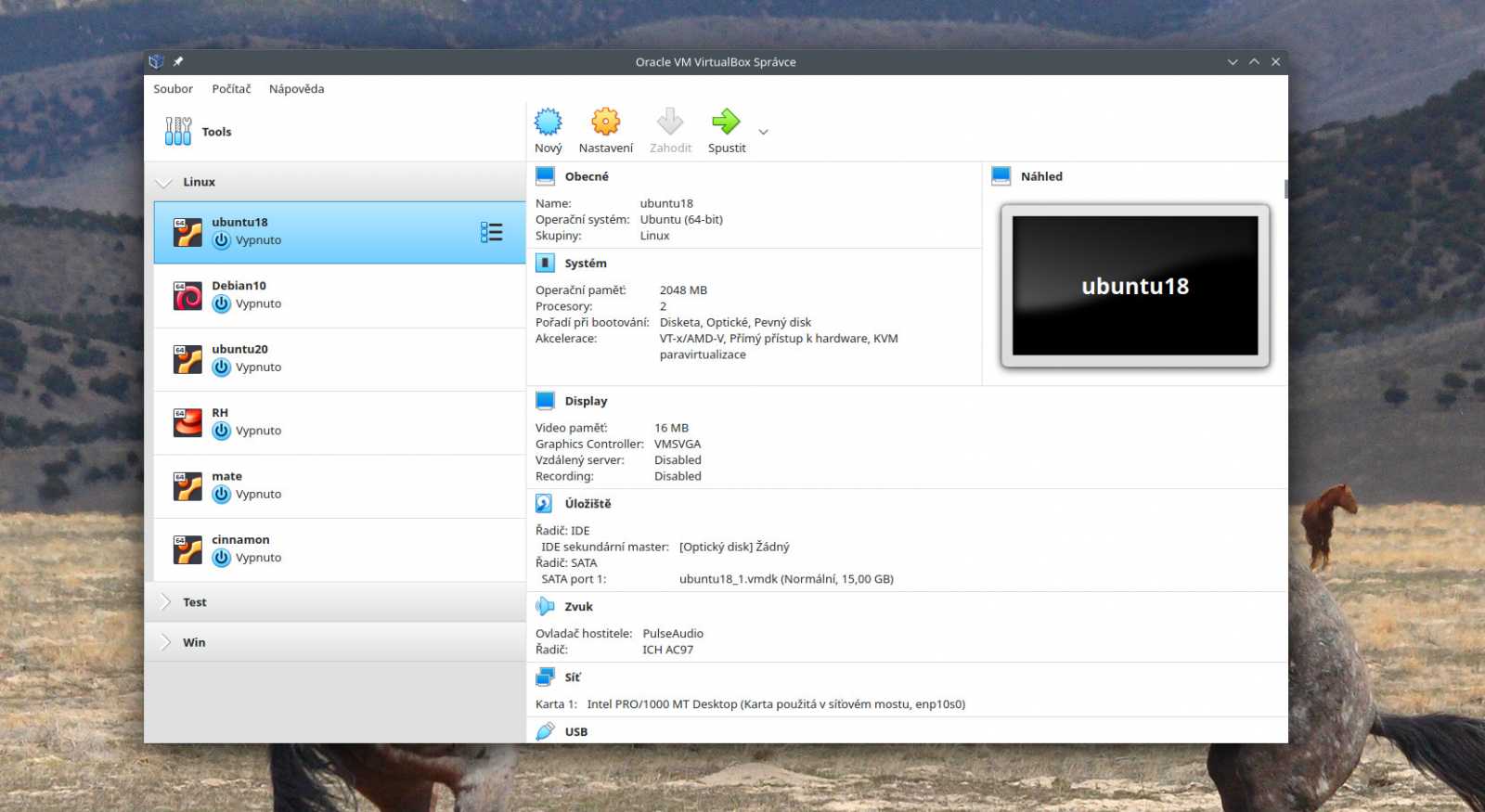
Task: Select ubuntu20 machine icon
Action: tap(187, 359)
